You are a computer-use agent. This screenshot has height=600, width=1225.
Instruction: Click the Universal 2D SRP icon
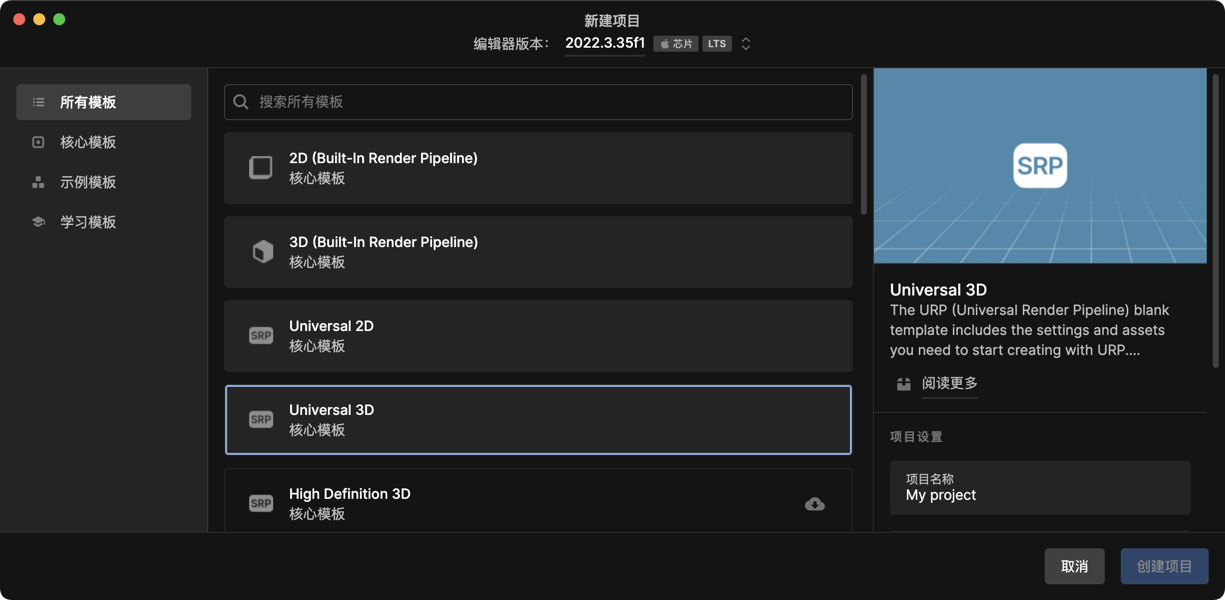[x=261, y=336]
